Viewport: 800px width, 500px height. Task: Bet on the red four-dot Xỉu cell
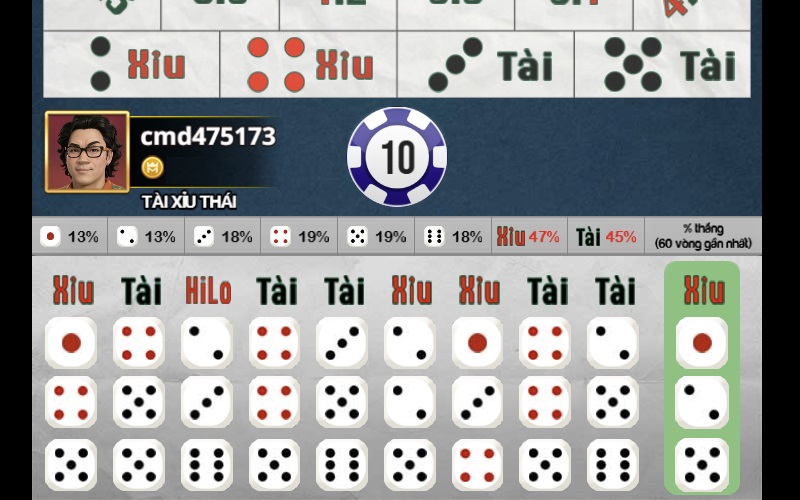coord(308,64)
